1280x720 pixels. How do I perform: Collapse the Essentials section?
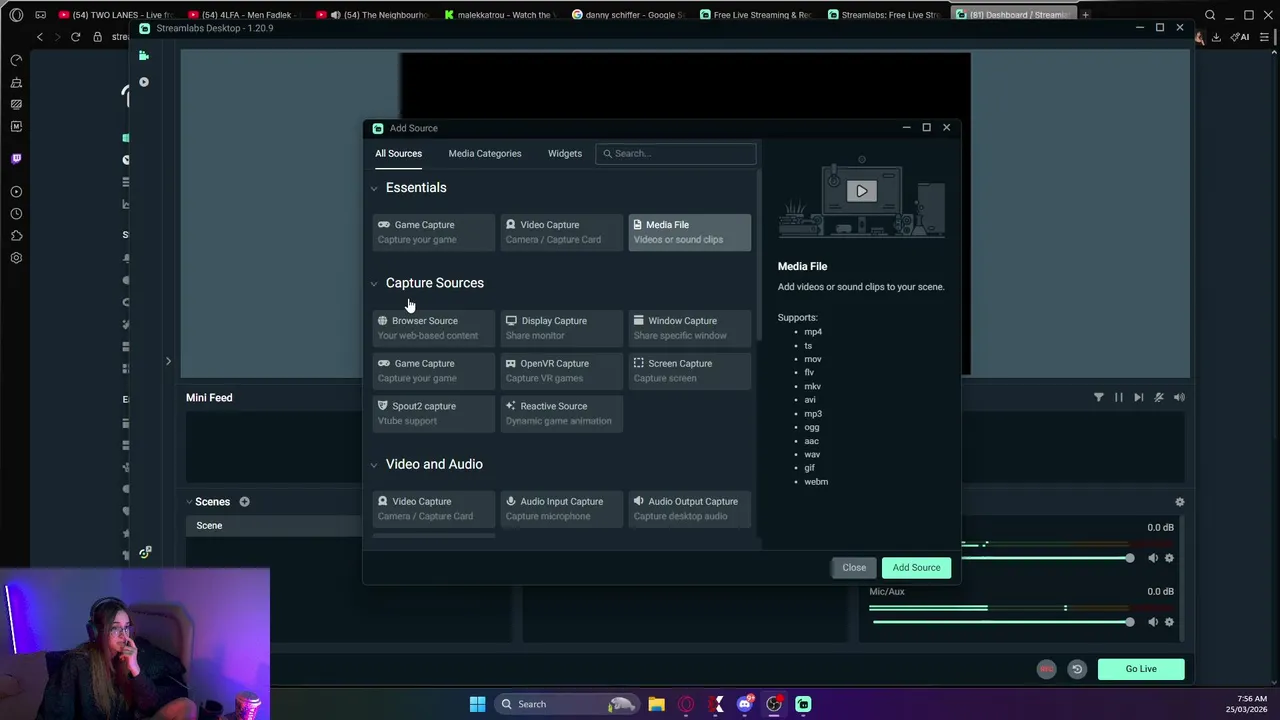click(x=374, y=188)
